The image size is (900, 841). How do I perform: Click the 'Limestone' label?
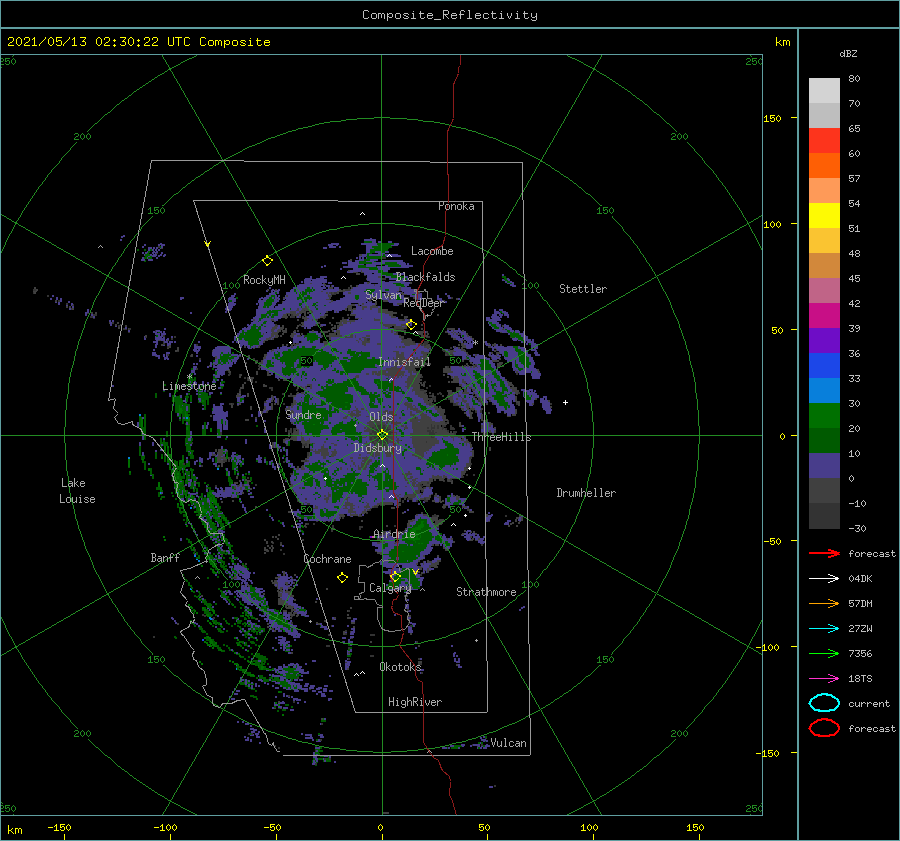(189, 386)
